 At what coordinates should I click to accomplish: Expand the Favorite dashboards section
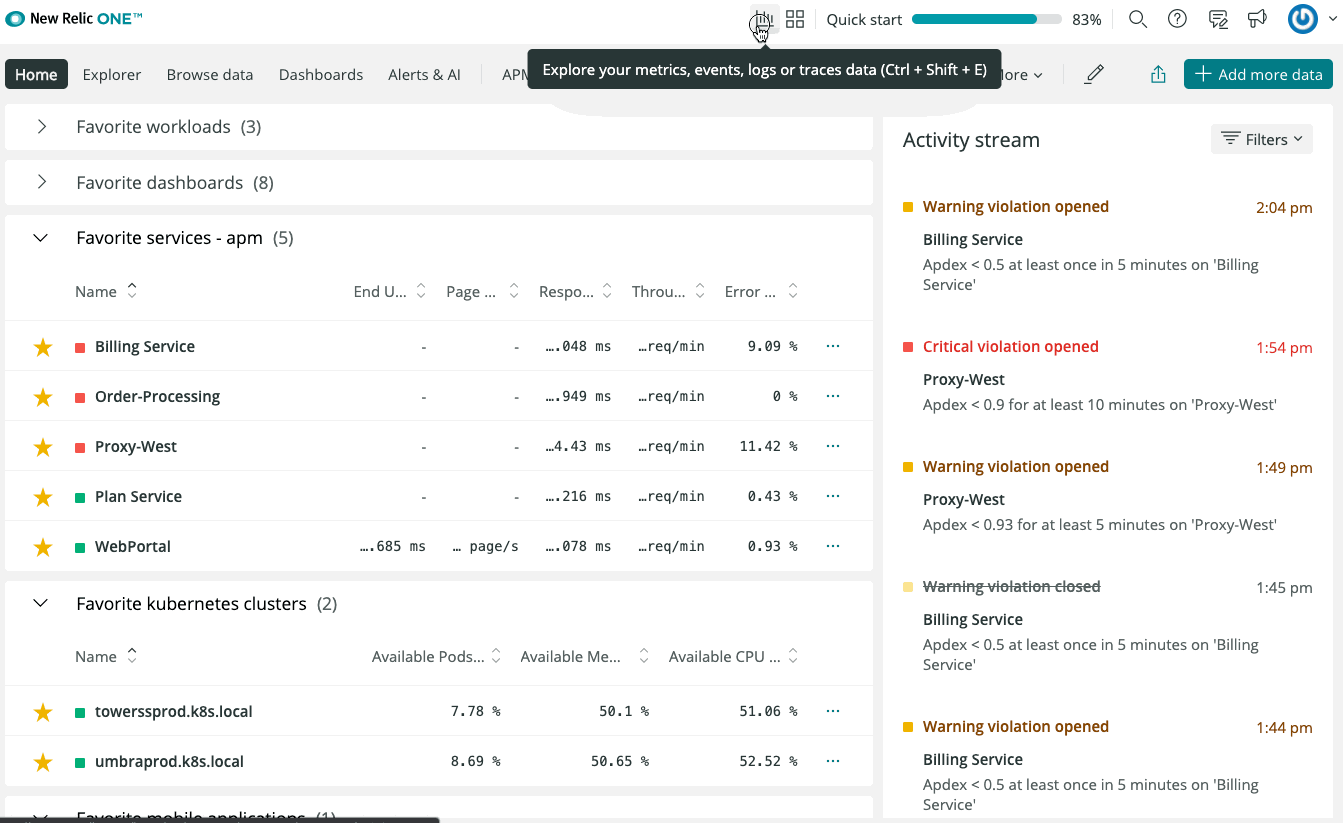tap(41, 183)
